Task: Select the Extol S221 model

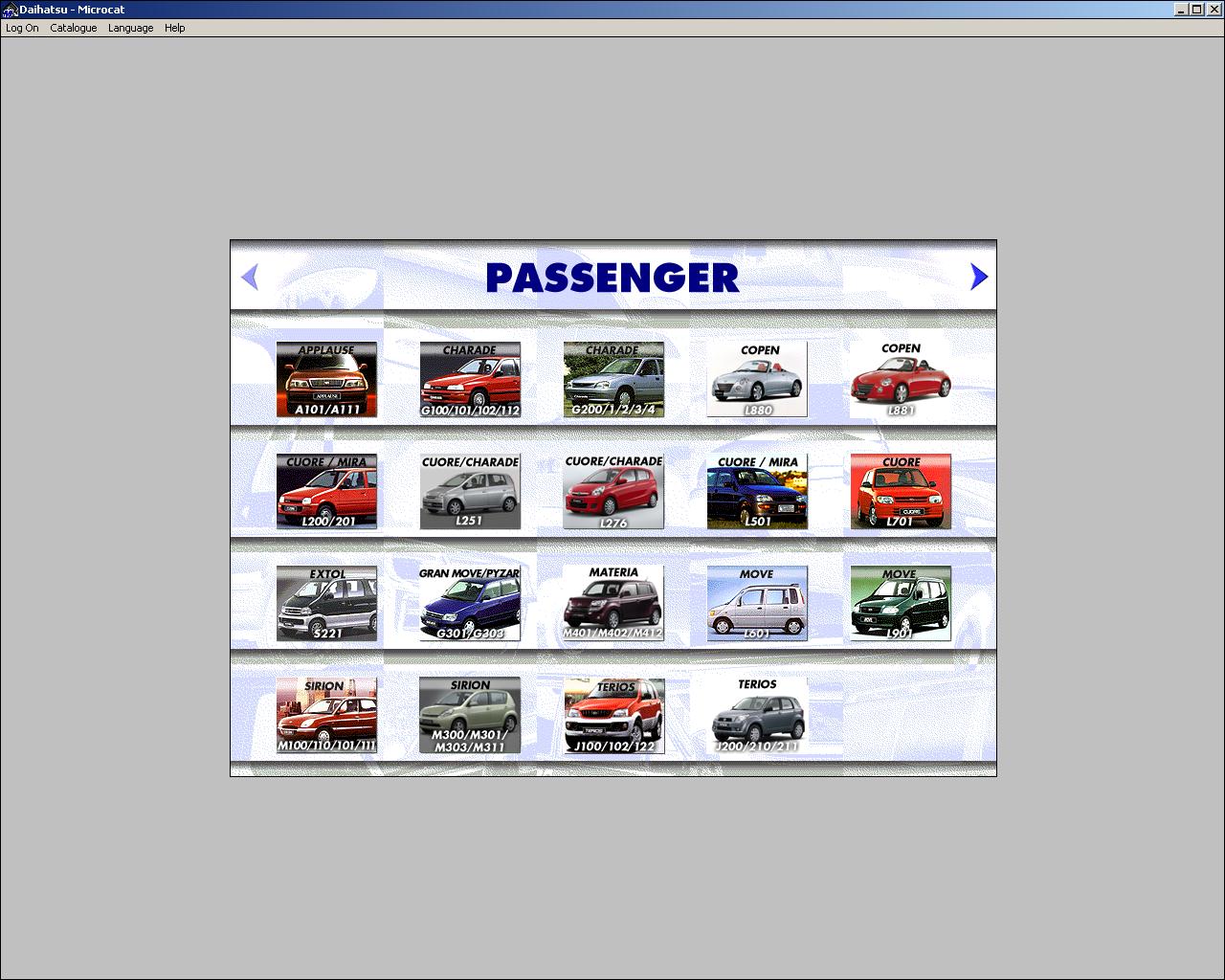Action: (326, 603)
